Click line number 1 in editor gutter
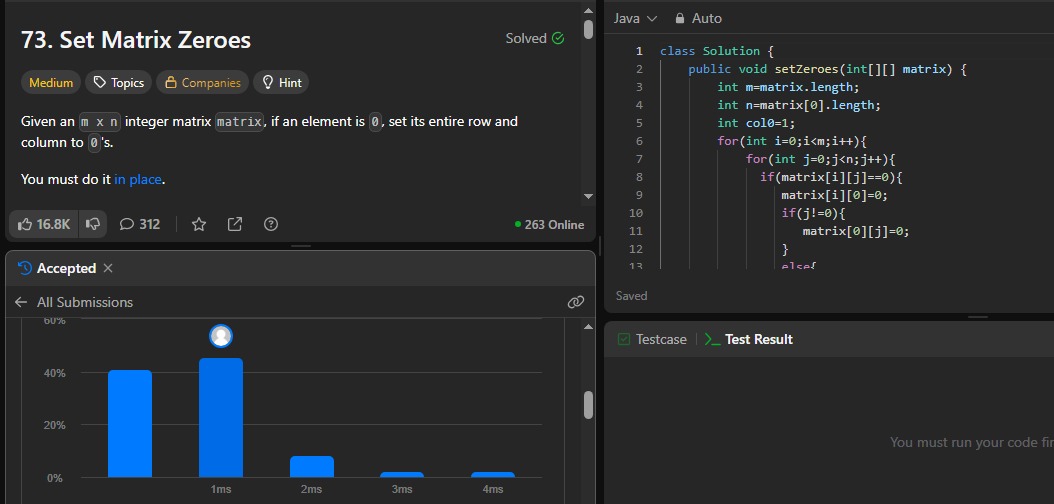This screenshot has width=1054, height=504. click(639, 51)
